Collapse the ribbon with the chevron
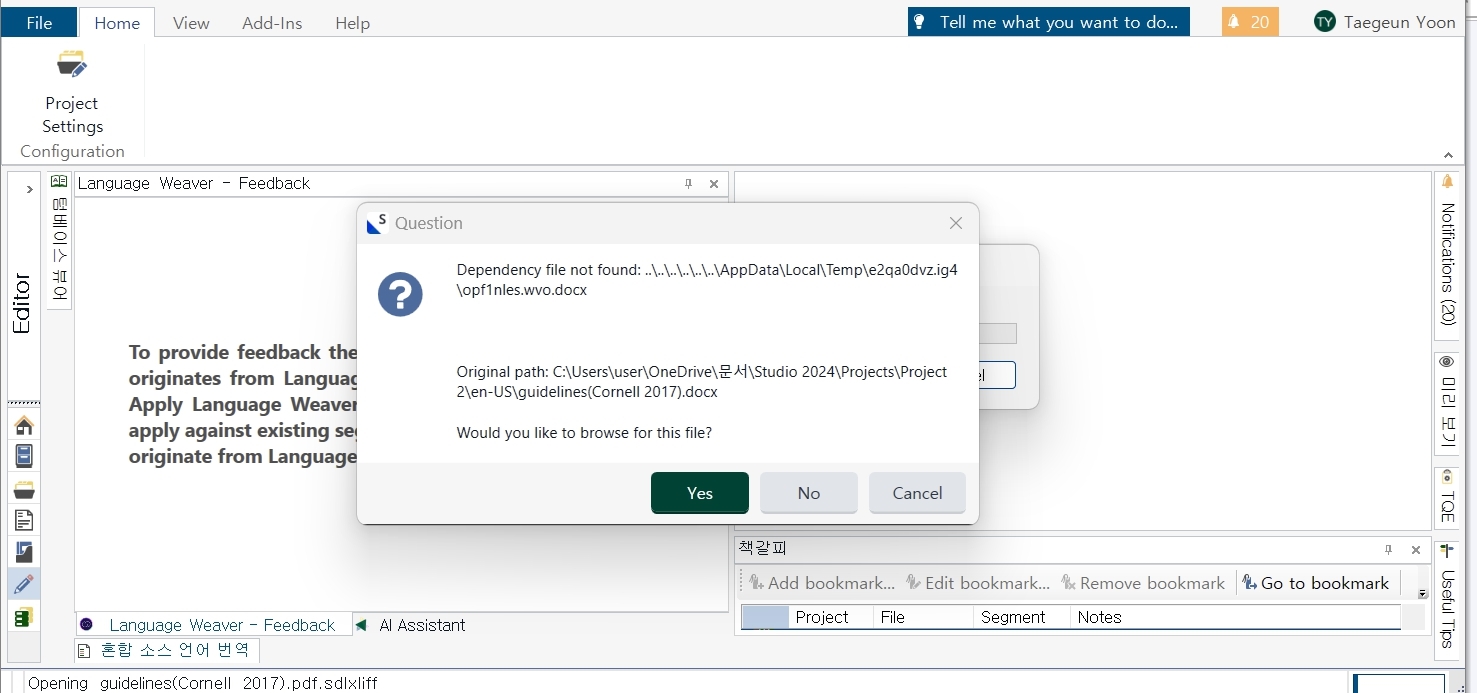Image resolution: width=1477 pixels, height=693 pixels. pyautogui.click(x=1448, y=155)
